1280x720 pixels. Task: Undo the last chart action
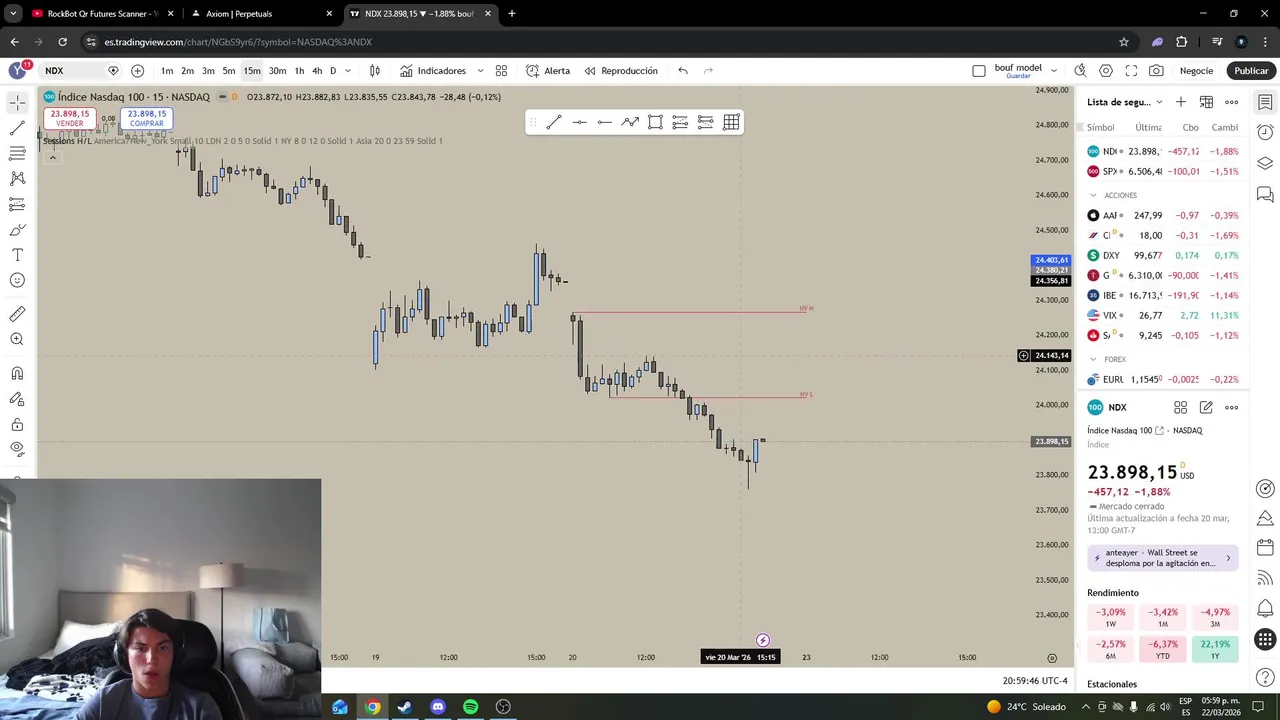(x=683, y=71)
